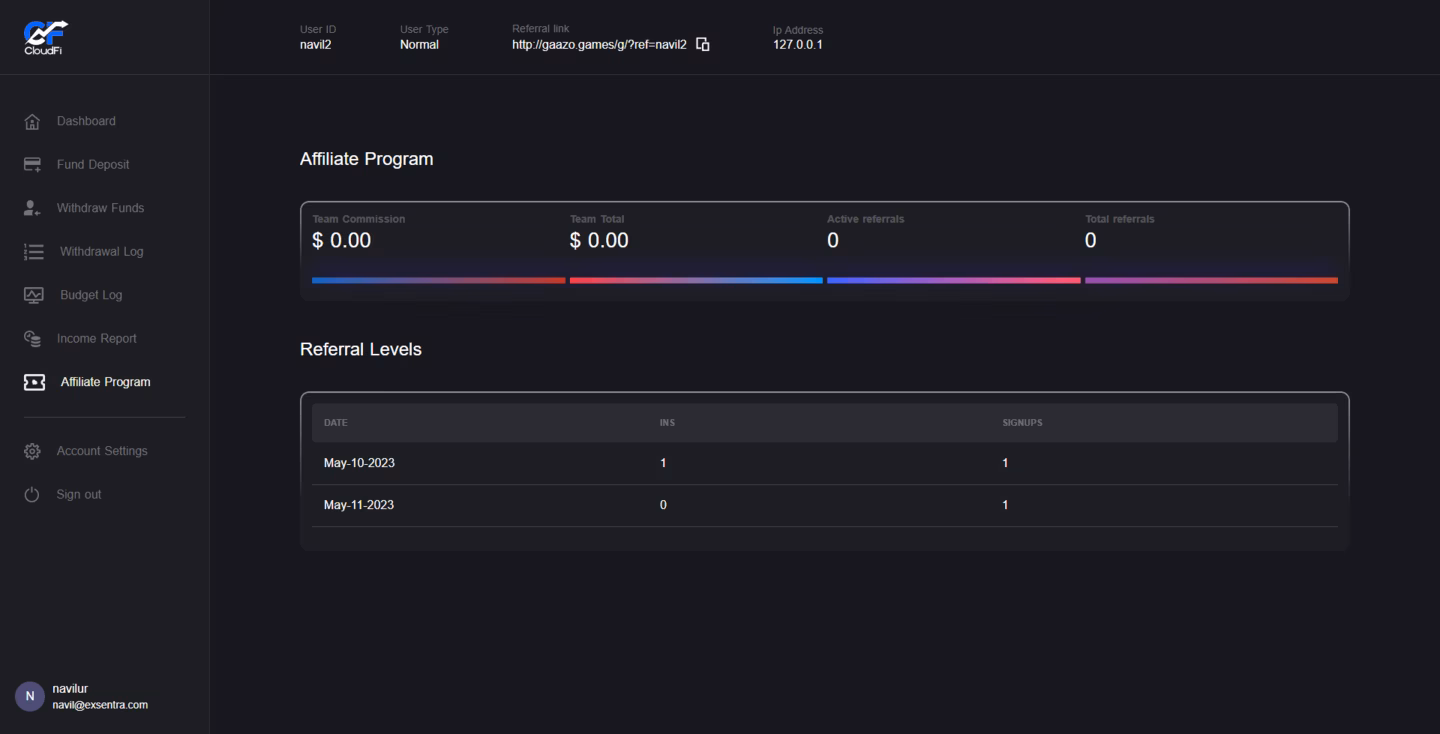Click the referral link URL text
Image resolution: width=1440 pixels, height=734 pixels.
coord(599,45)
